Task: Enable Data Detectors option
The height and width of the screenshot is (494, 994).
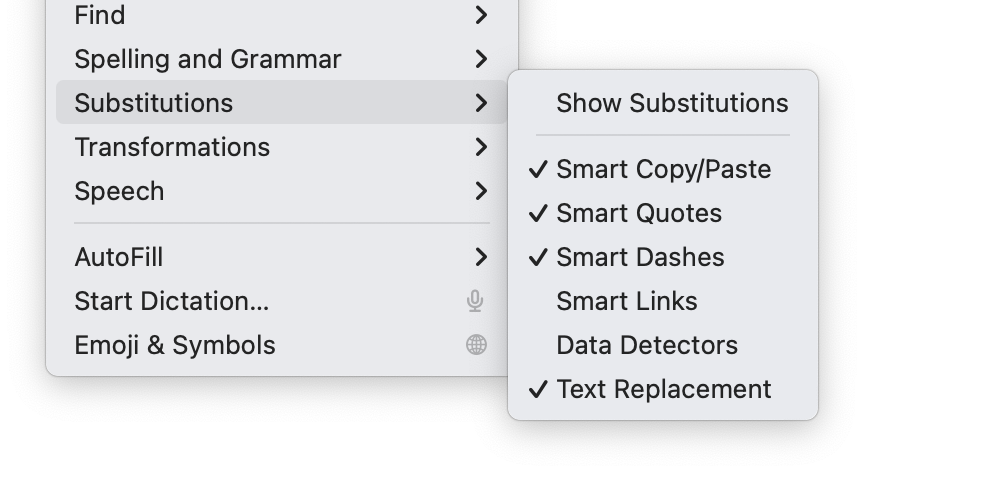Action: tap(647, 345)
